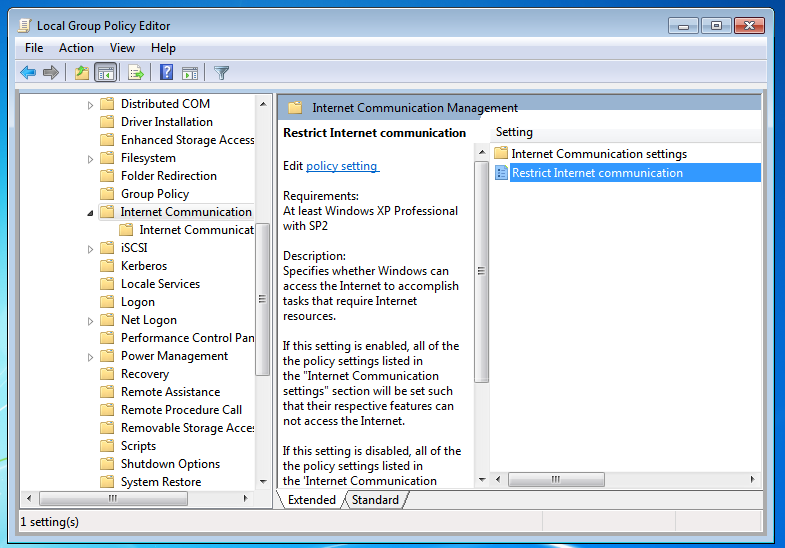Select Remote Assistance in the tree
Viewport: 785px width, 548px height.
(x=170, y=392)
